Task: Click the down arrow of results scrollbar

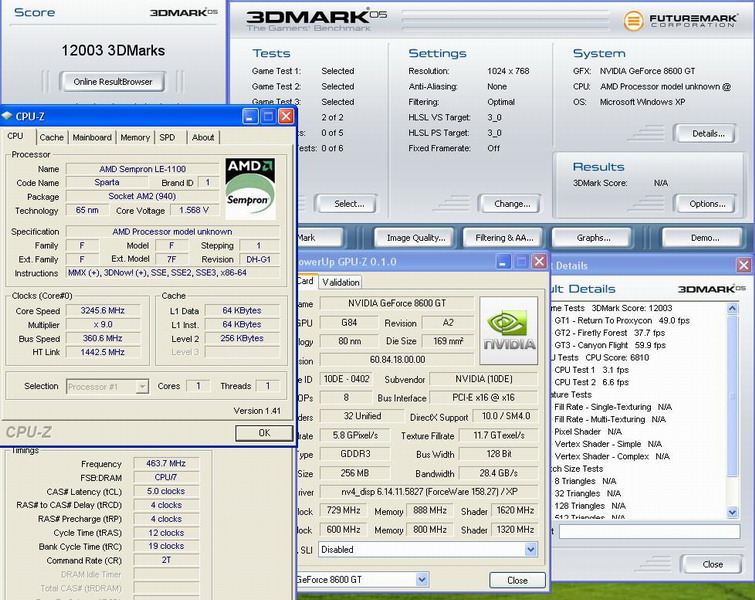Action: (732, 512)
